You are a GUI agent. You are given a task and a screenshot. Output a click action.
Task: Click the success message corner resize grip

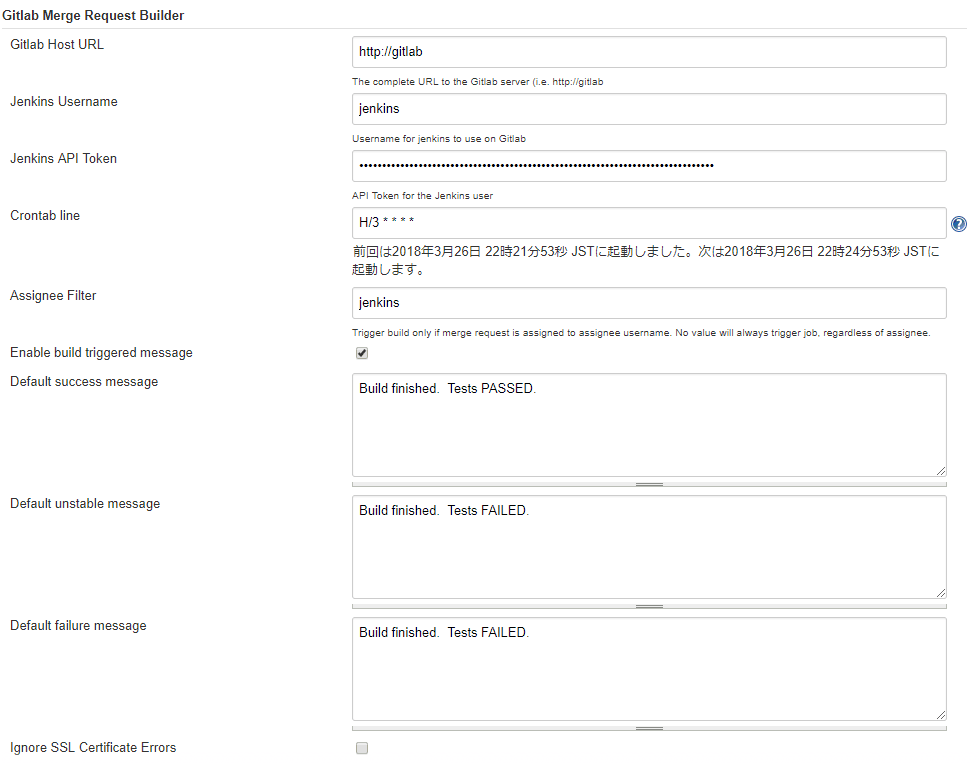pos(940,471)
